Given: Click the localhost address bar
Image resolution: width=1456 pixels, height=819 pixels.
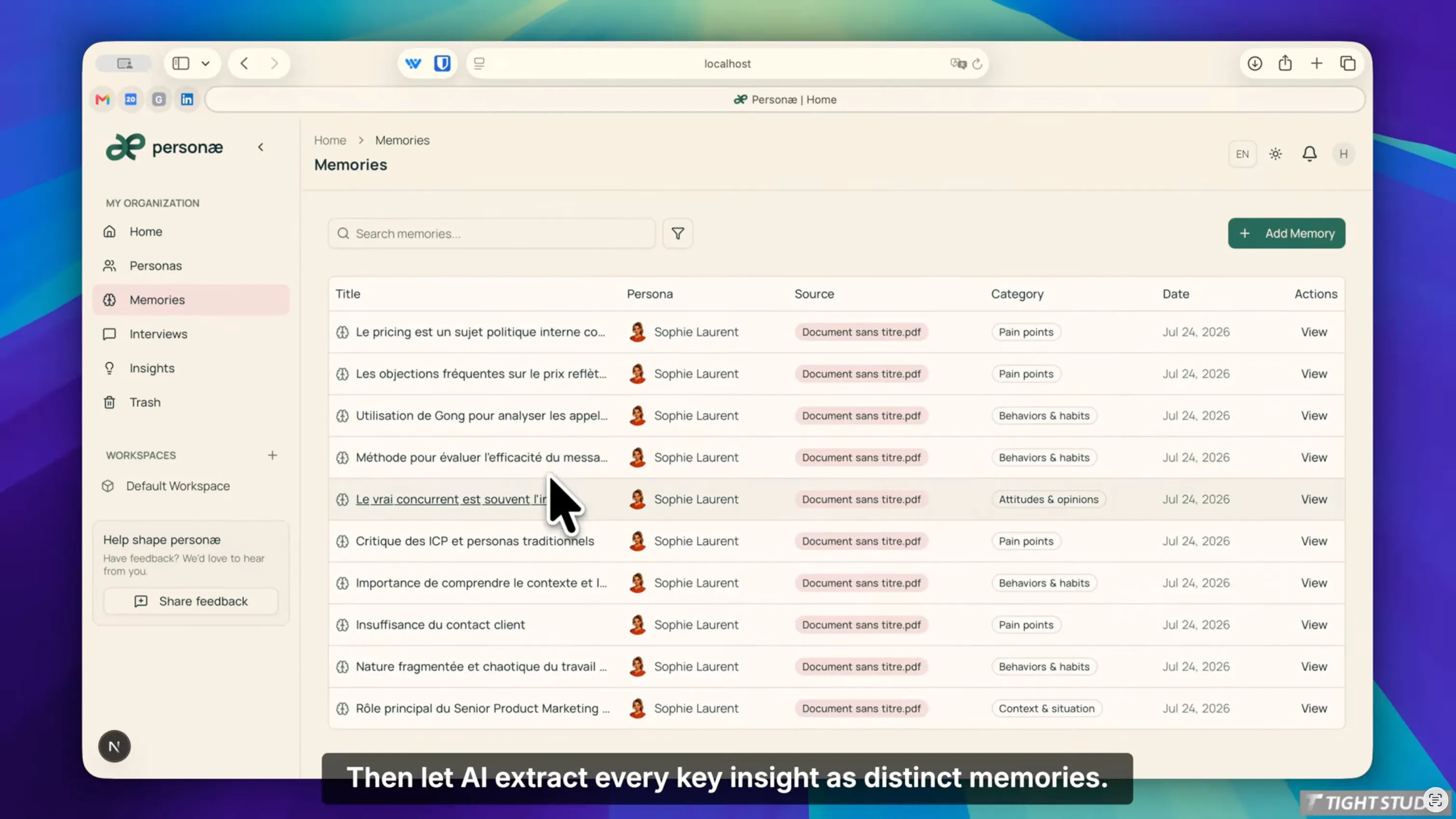Looking at the screenshot, I should [728, 64].
